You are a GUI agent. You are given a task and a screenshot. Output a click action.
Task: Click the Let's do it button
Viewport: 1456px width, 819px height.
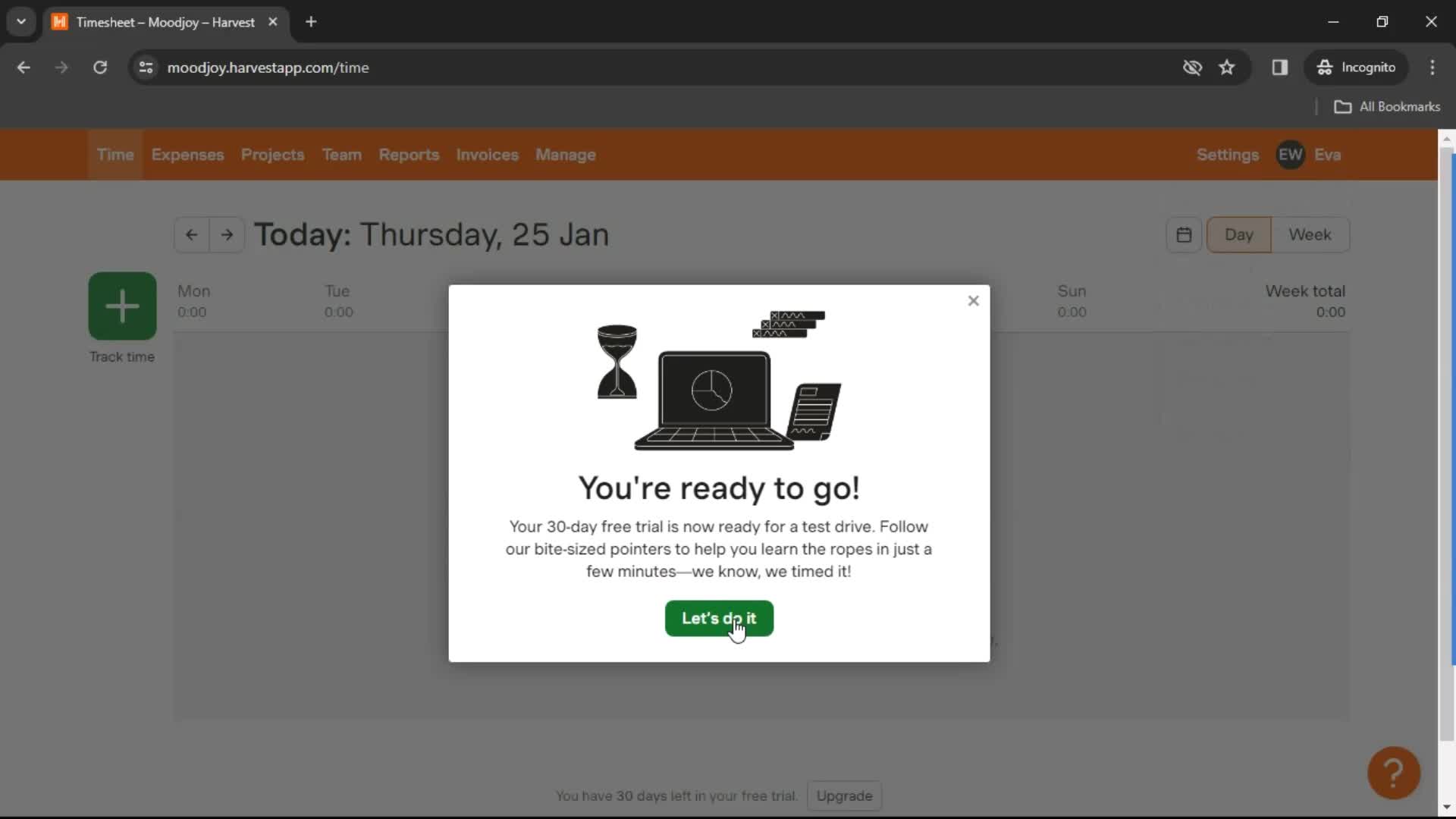point(719,618)
